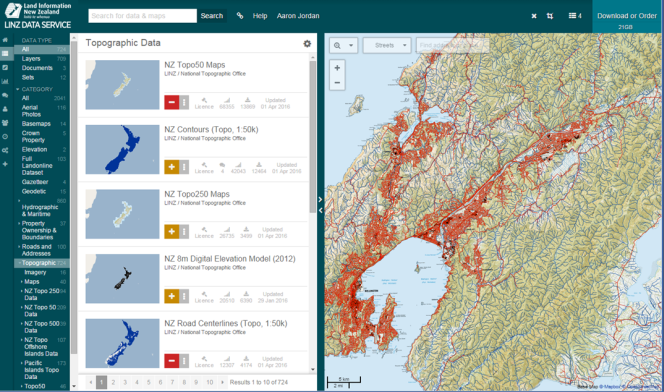Zoom in on the map
Screen dimensions: 664x392
[337, 68]
